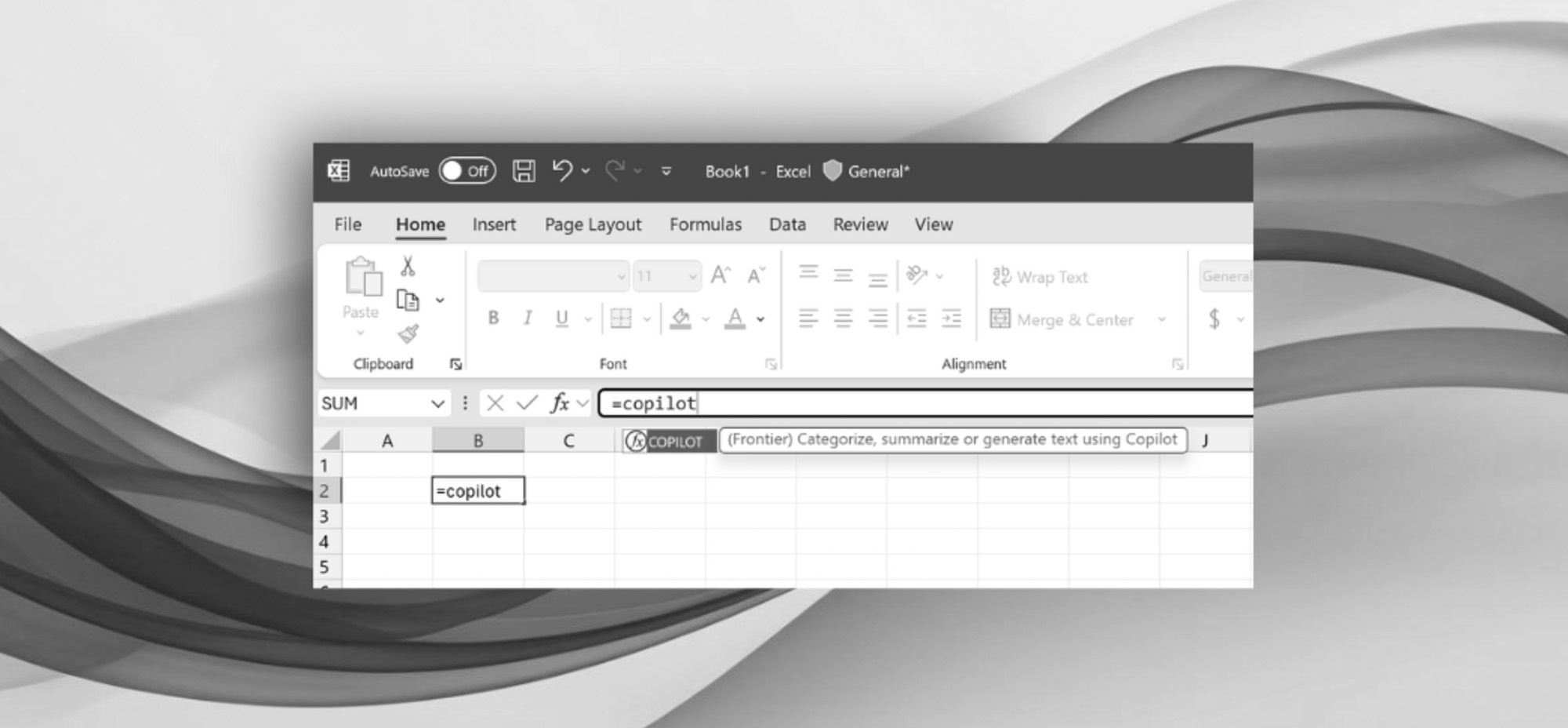
Task: Switch to the Review tab
Action: [x=860, y=224]
